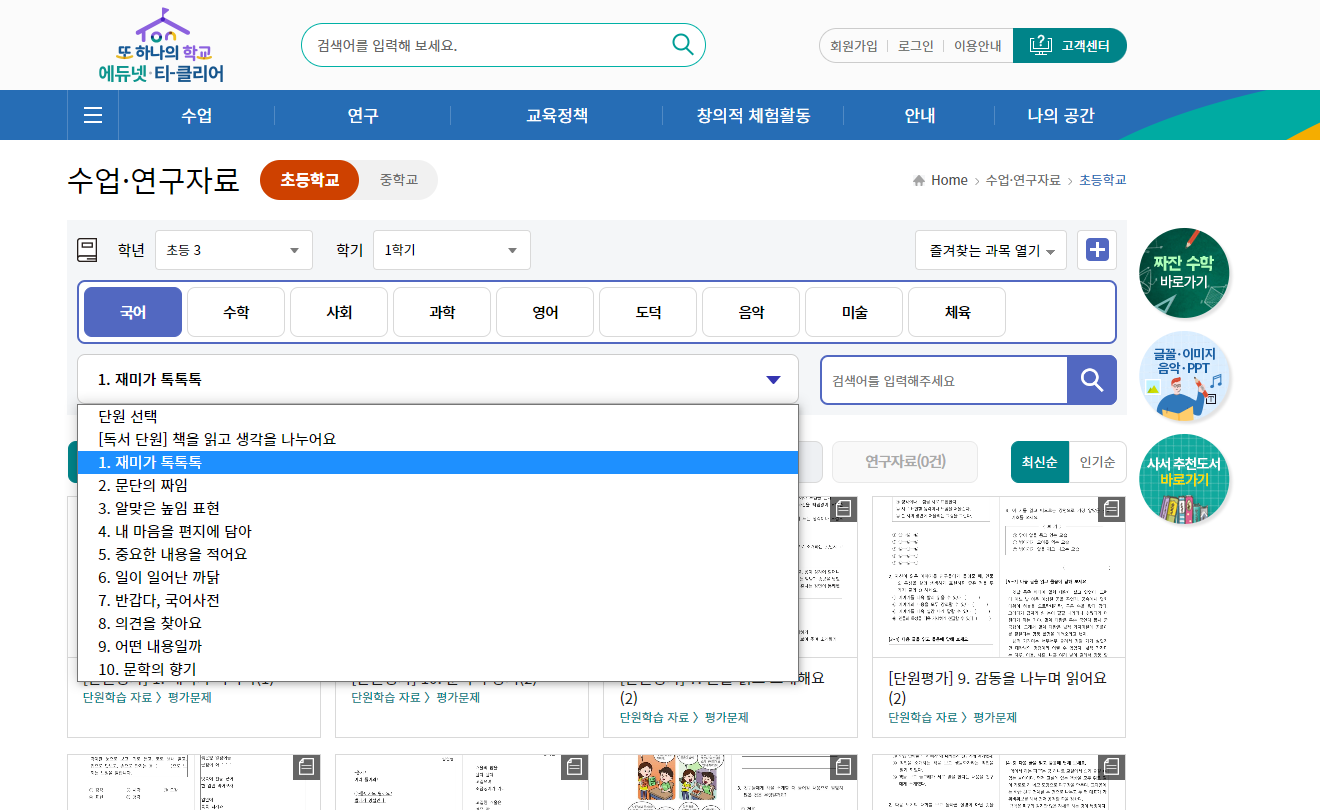Screen dimensions: 1320x810
Task: Open the 짜잔 수학 바로가기 shortcut
Action: tap(1184, 273)
